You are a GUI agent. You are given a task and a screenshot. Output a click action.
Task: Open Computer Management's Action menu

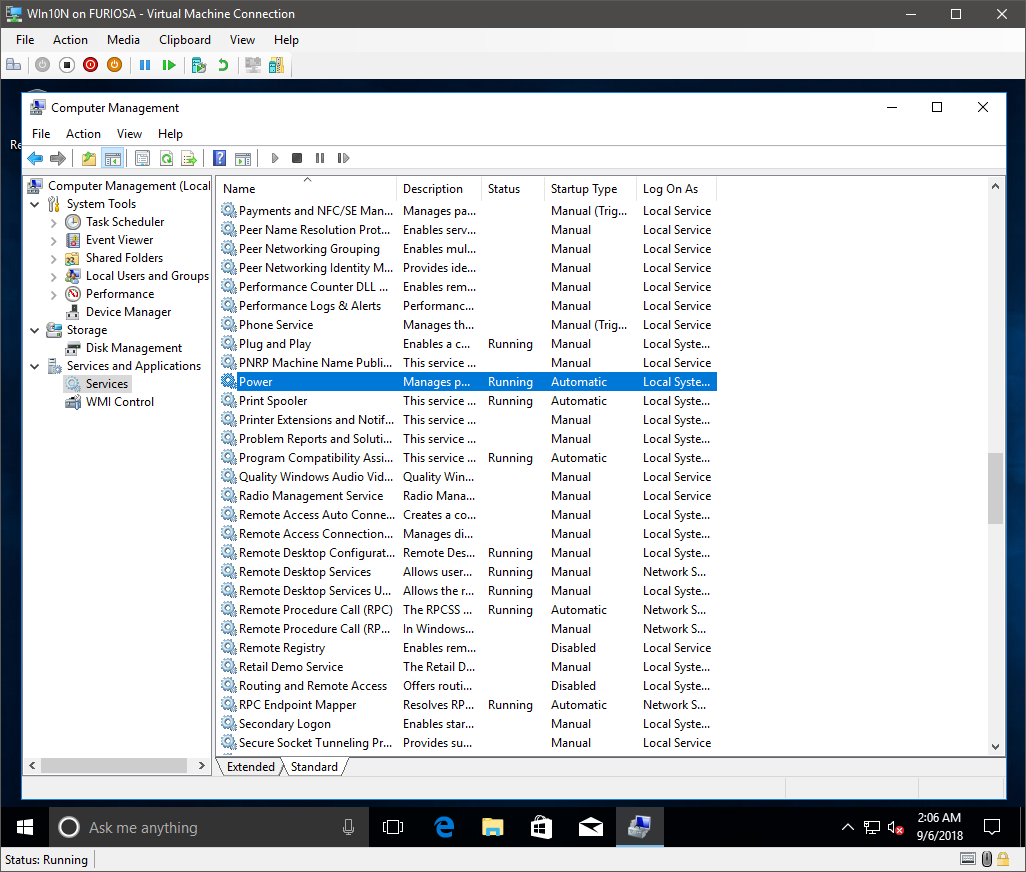coord(83,133)
